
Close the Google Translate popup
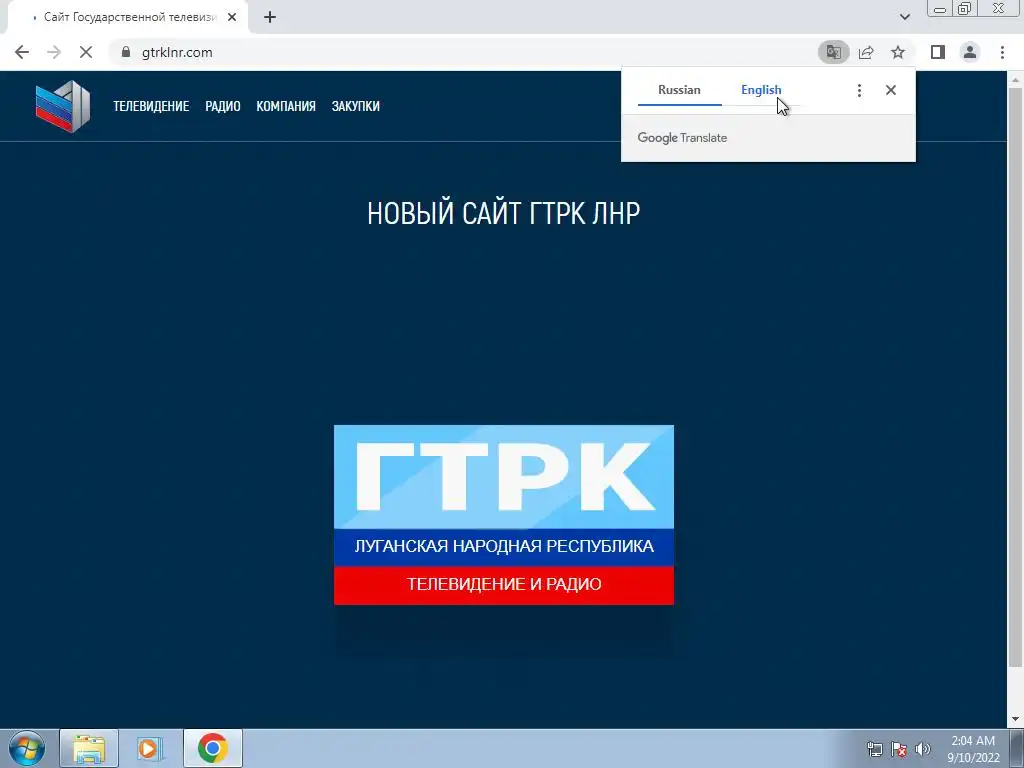[891, 90]
